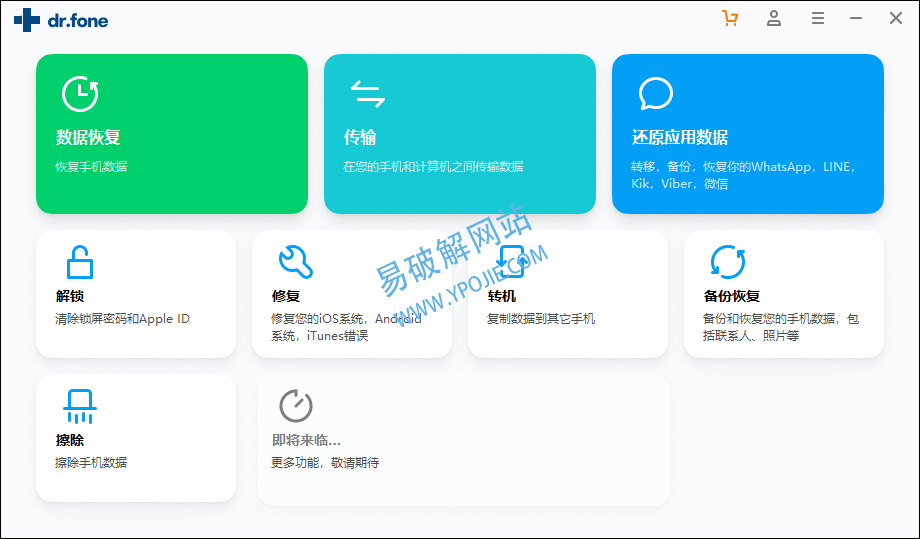Image resolution: width=920 pixels, height=539 pixels.
Task: Click the Erase shredder icon
Action: (80, 406)
